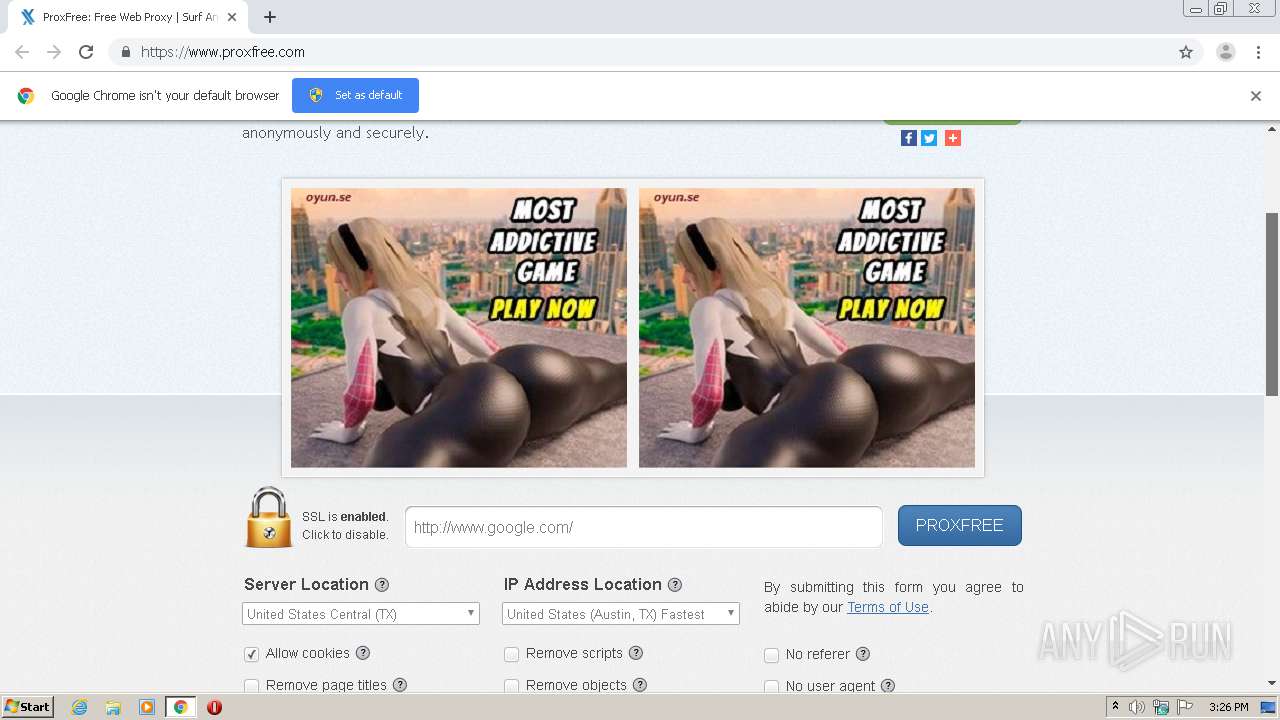Click the volume tray icon
Screen dimensions: 1280x720
[x=1137, y=707]
